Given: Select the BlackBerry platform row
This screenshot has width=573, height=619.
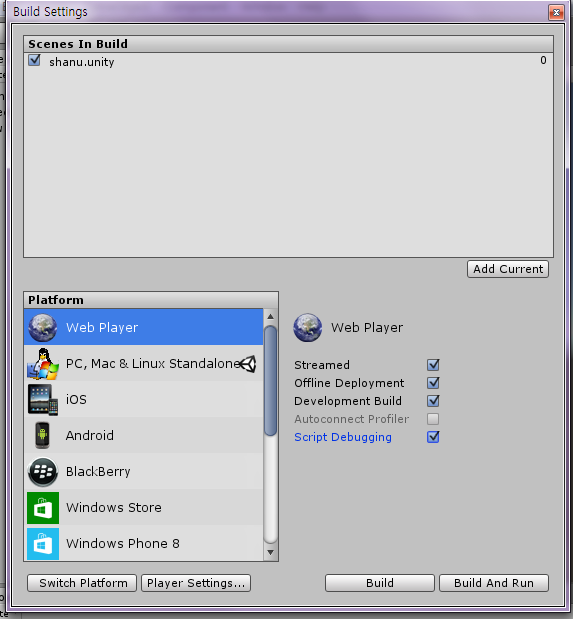Looking at the screenshot, I should pos(143,472).
